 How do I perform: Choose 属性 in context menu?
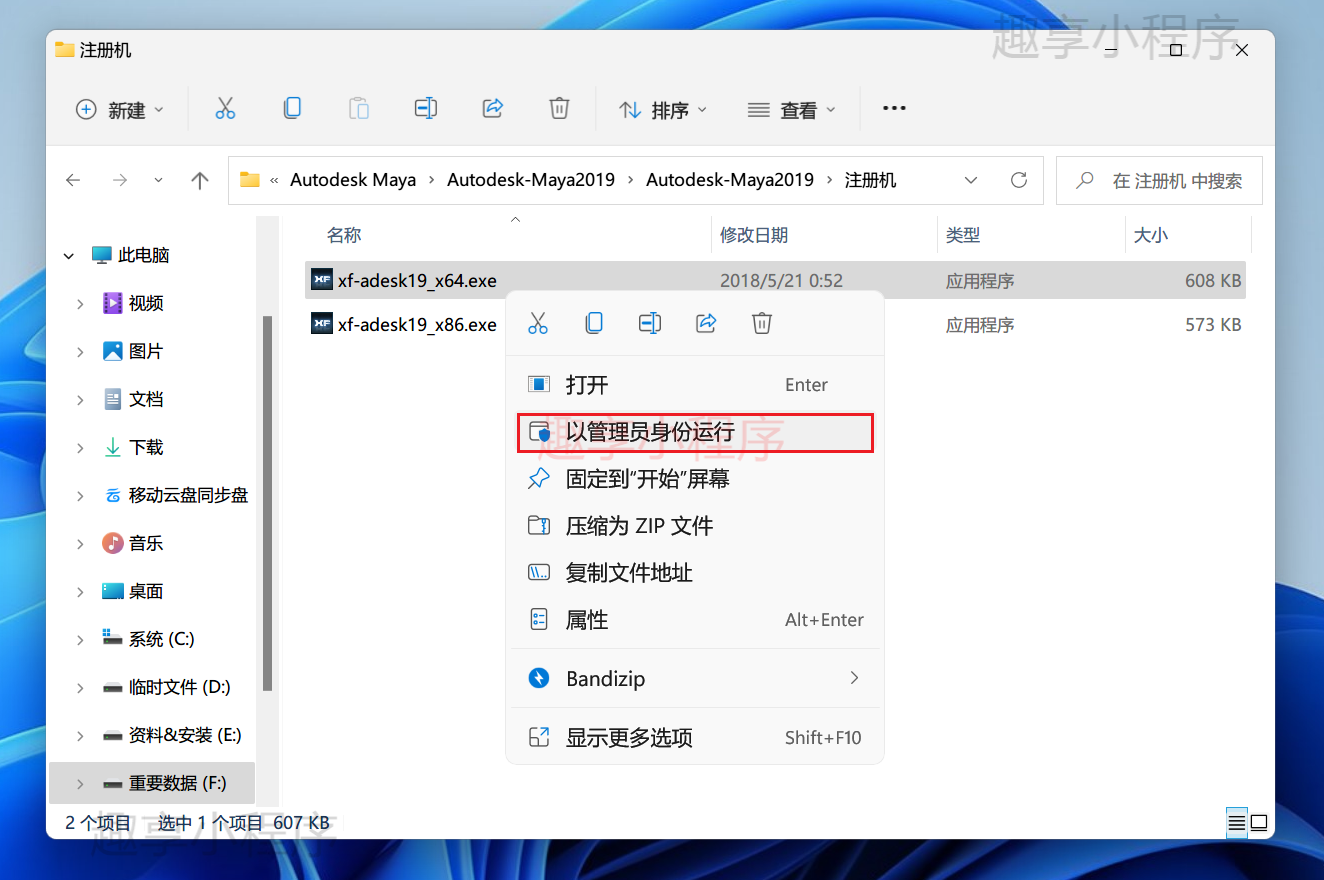click(695, 620)
